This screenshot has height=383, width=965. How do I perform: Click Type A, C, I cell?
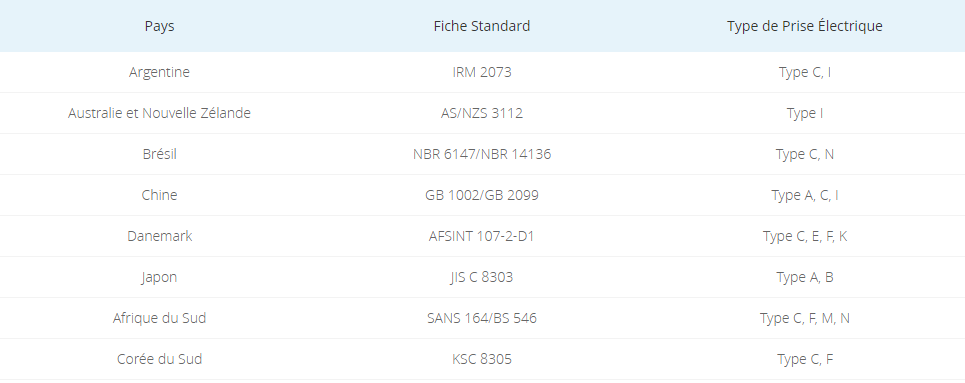pos(804,195)
